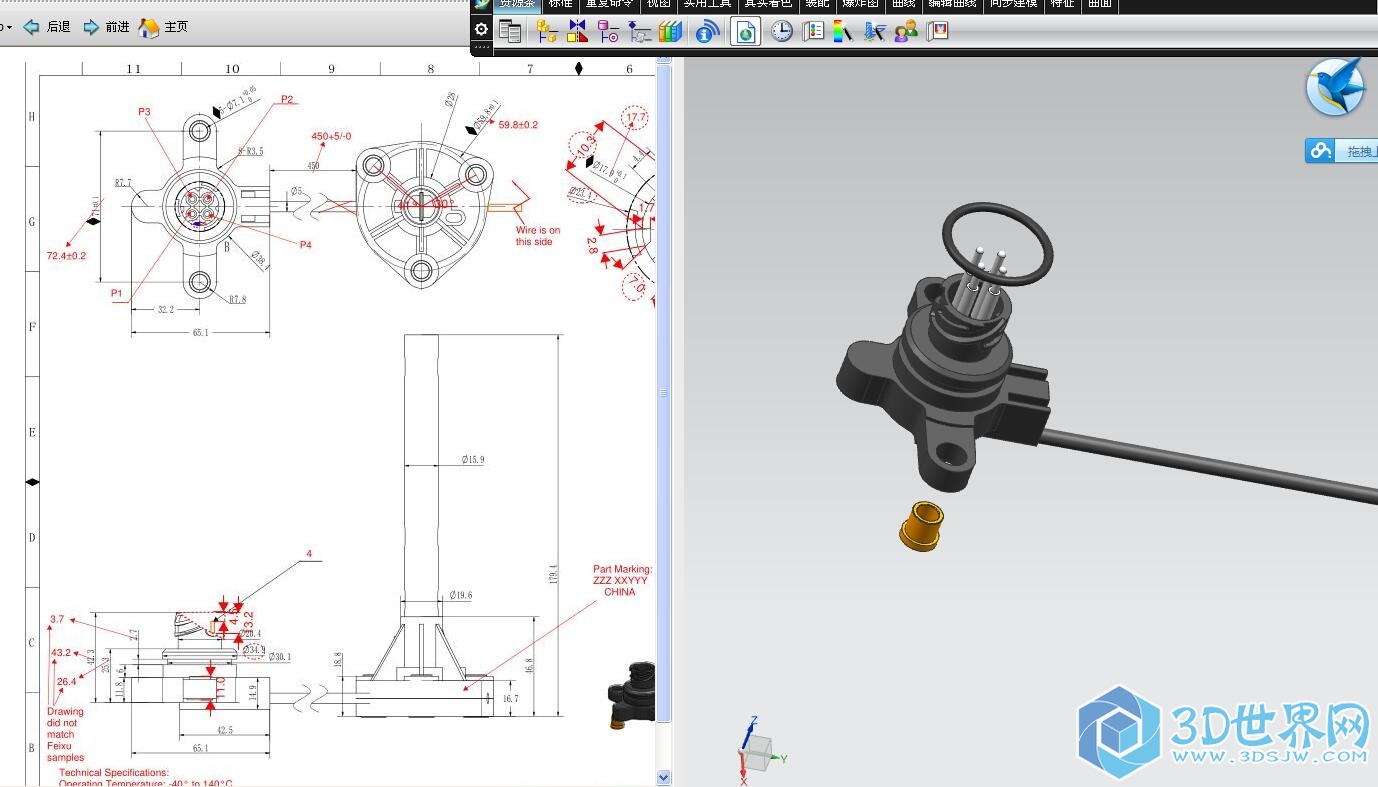The height and width of the screenshot is (787, 1378).
Task: Click the red dimension '26.4'
Action: [66, 682]
